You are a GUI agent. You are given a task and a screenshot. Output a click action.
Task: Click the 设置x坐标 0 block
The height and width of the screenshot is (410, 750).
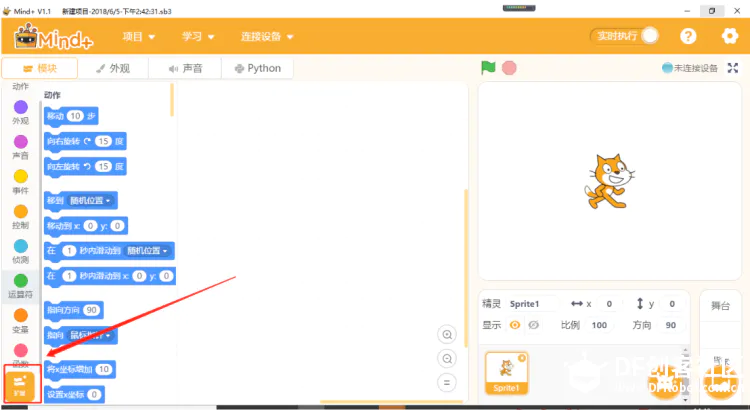(x=74, y=395)
